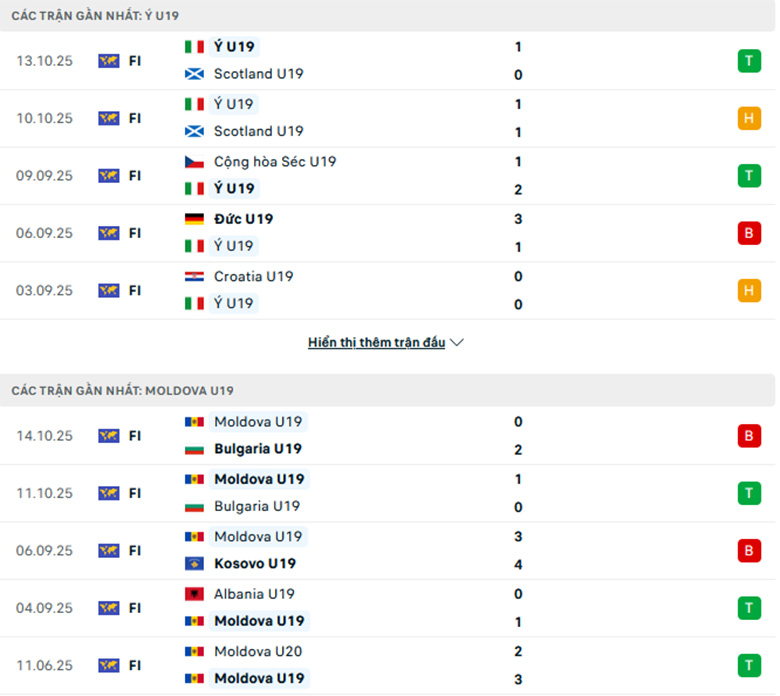Image resolution: width=780 pixels, height=696 pixels.
Task: Open the 06.09.25 Moldova vs Kosovo match row
Action: pos(400,550)
